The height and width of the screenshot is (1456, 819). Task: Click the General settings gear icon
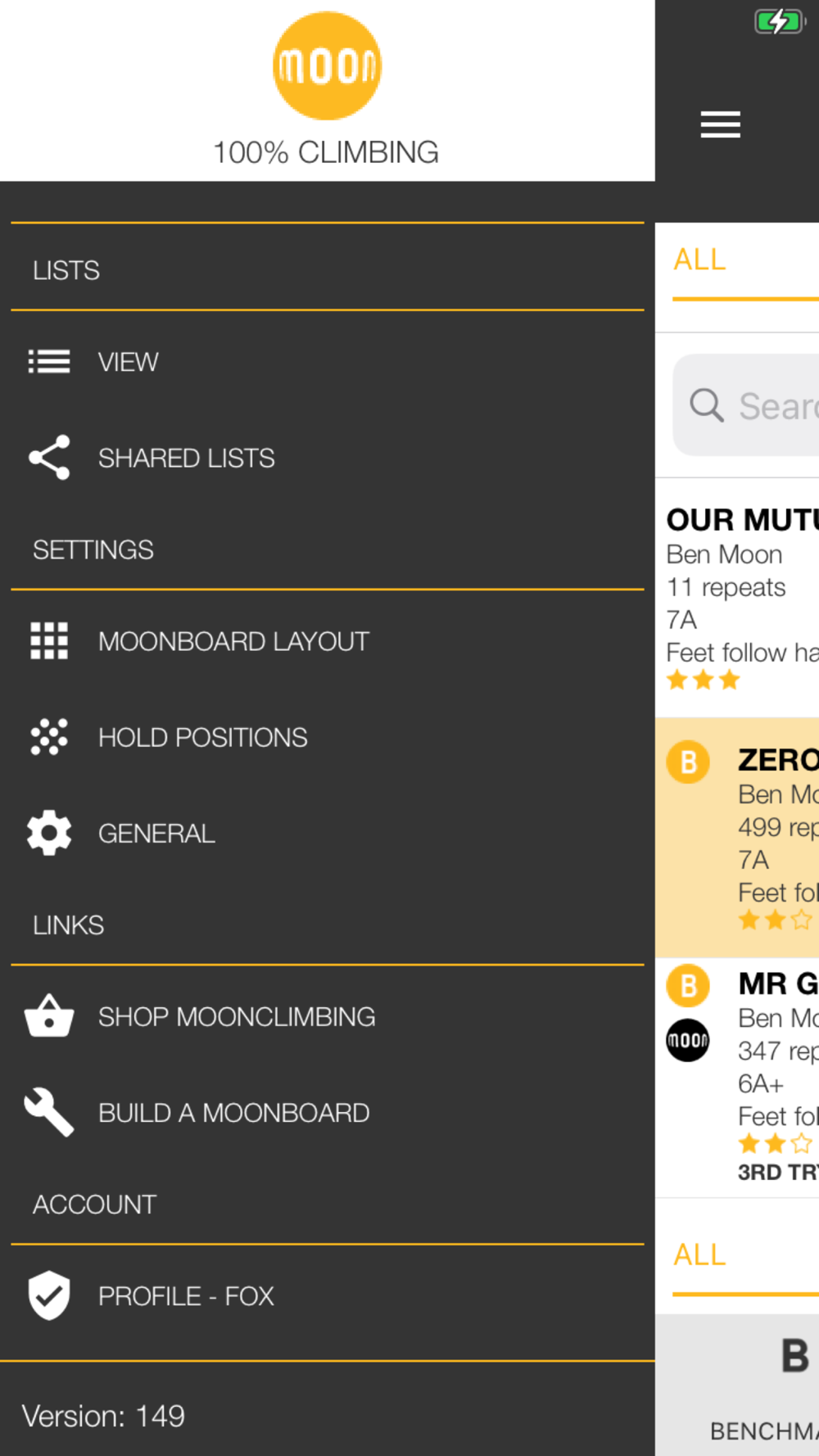coord(49,833)
